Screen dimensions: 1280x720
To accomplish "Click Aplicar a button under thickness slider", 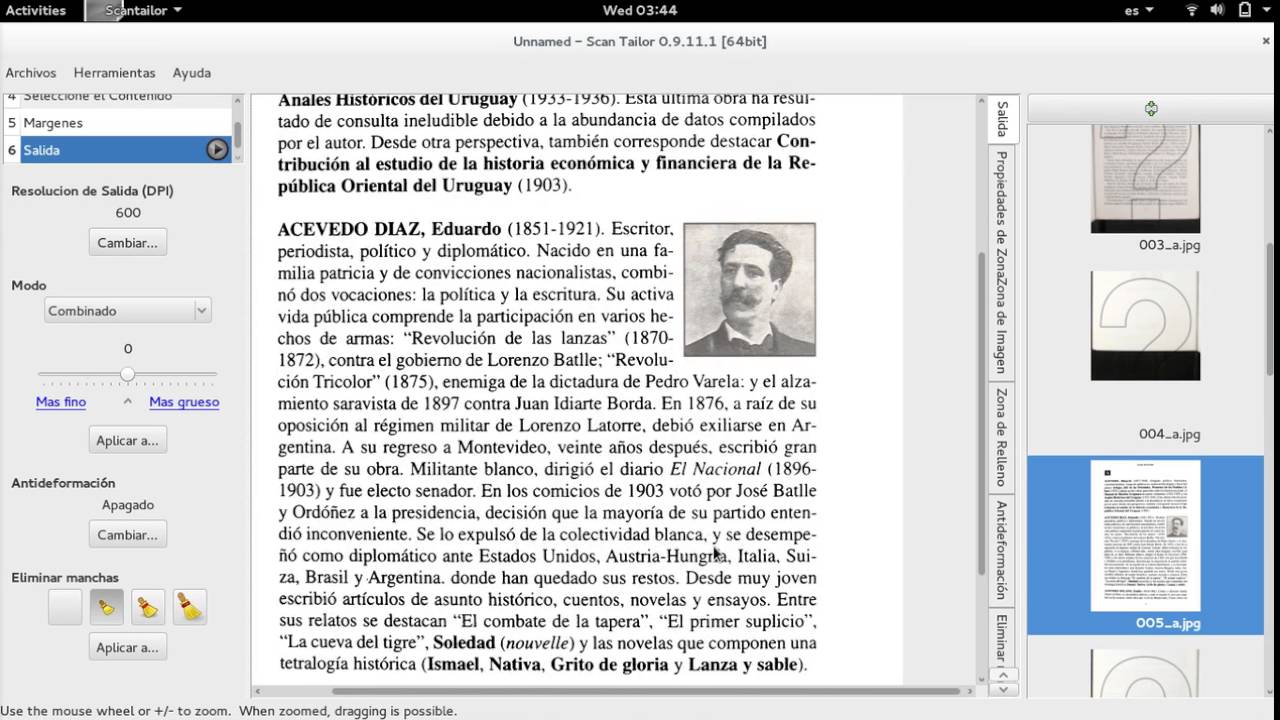I will point(127,440).
